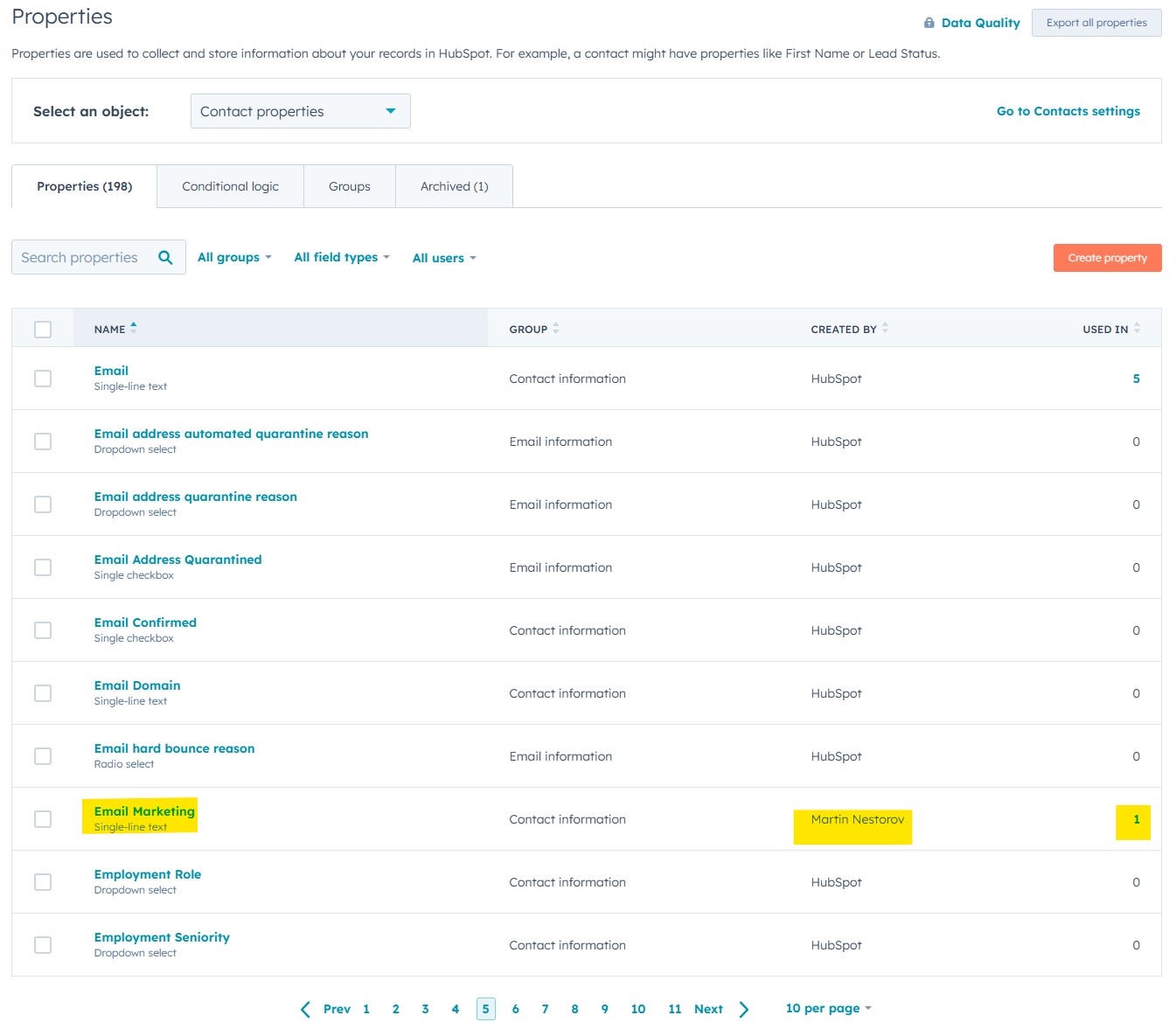Tick the Email Marketing row checkbox
The width and height of the screenshot is (1176, 1029).
[43, 818]
